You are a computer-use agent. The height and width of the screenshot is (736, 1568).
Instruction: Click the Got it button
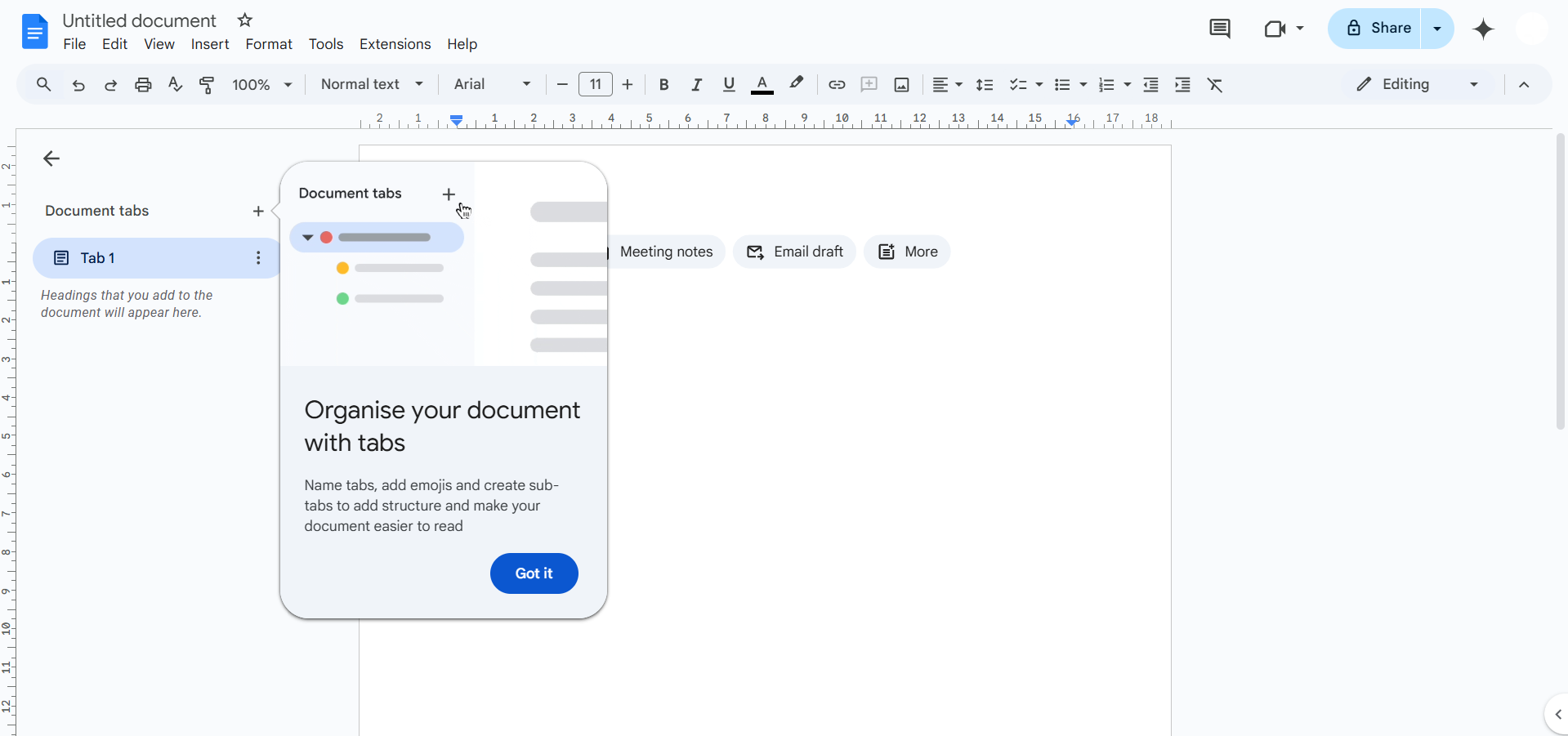pyautogui.click(x=534, y=573)
